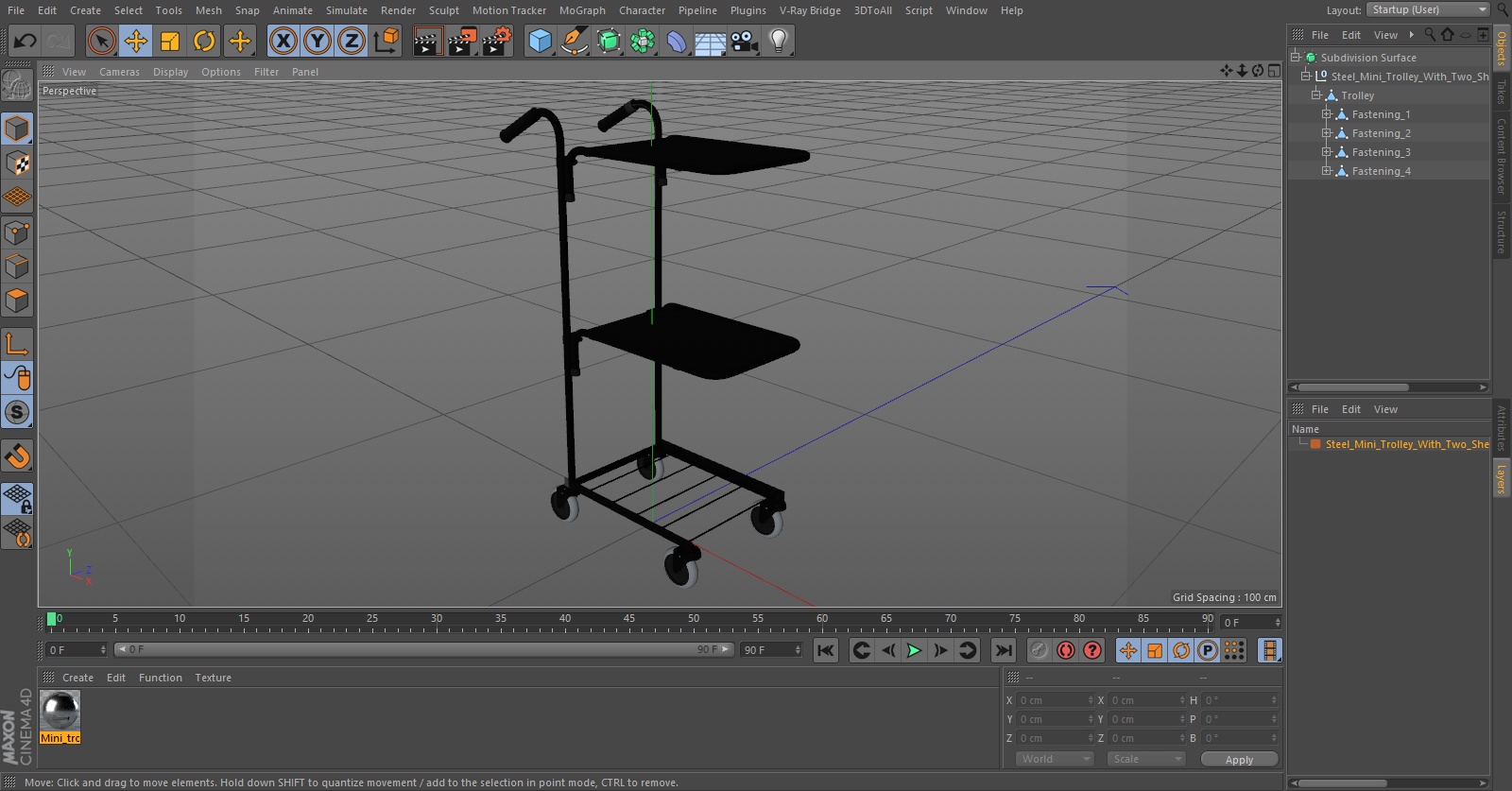Viewport: 1512px width, 791px height.
Task: Open Edit Render Settings
Action: 497,41
